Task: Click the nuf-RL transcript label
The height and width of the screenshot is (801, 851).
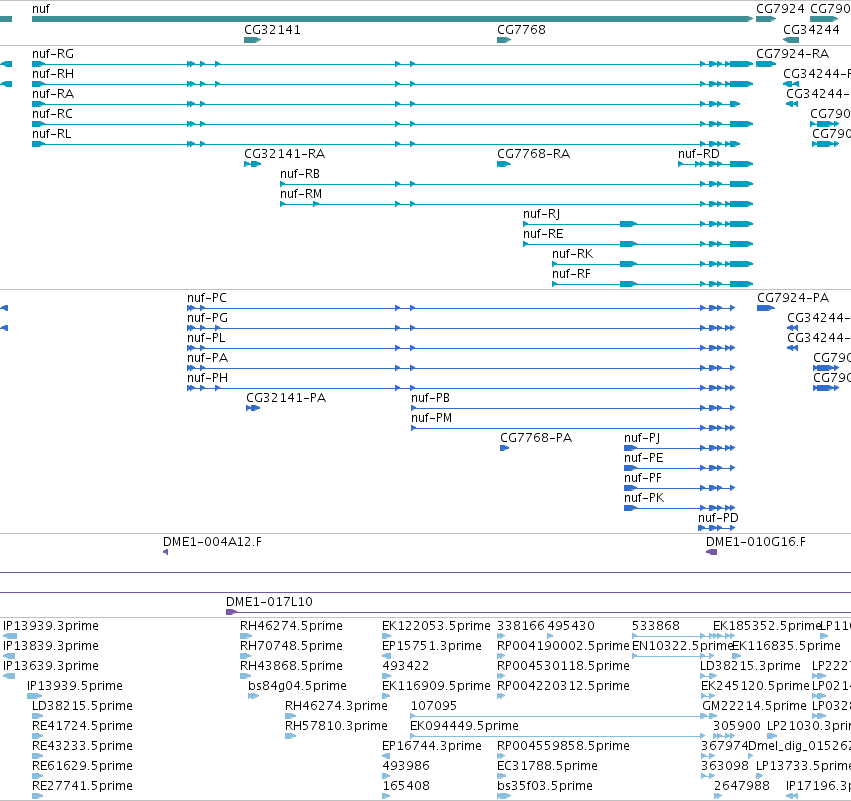Action: pyautogui.click(x=52, y=134)
